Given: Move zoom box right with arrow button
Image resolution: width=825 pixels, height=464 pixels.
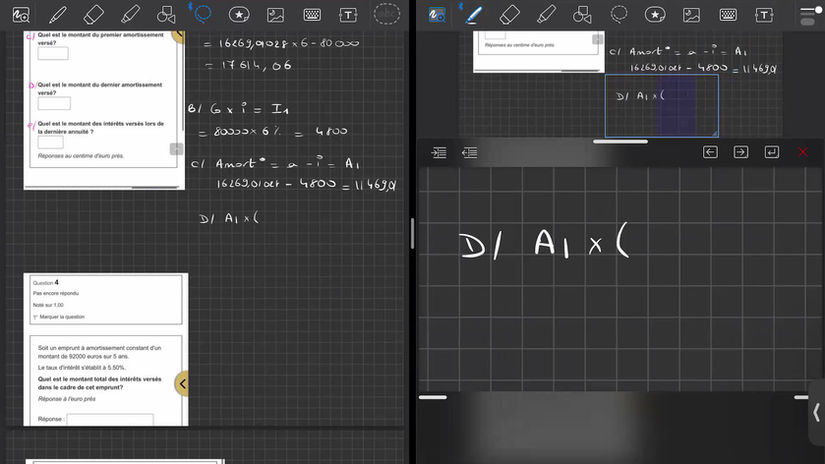Looking at the screenshot, I should point(741,152).
